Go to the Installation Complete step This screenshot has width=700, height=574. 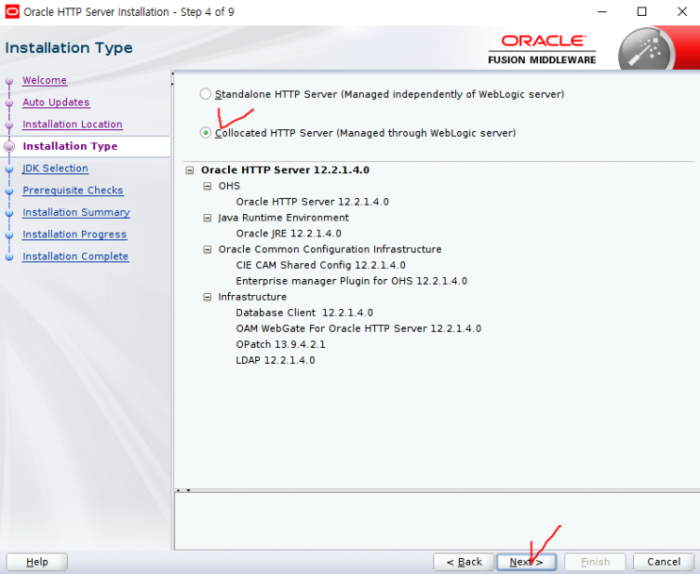[x=75, y=256]
